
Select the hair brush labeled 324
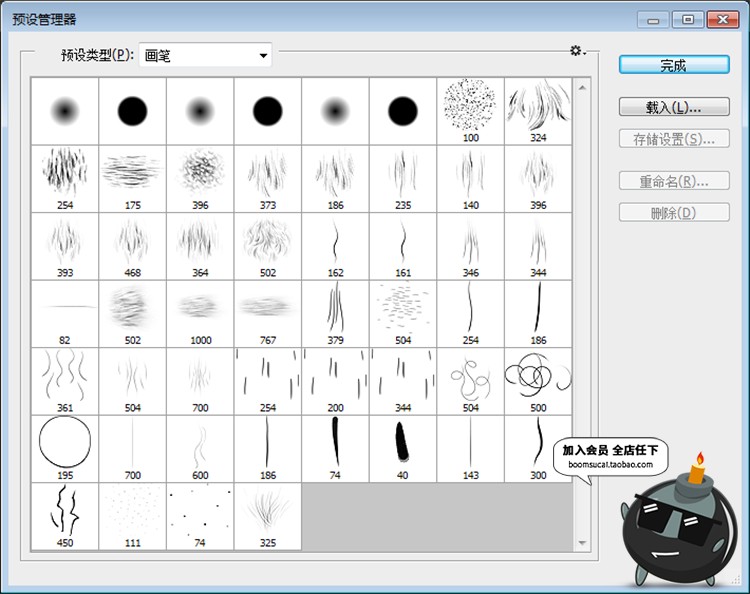[538, 111]
